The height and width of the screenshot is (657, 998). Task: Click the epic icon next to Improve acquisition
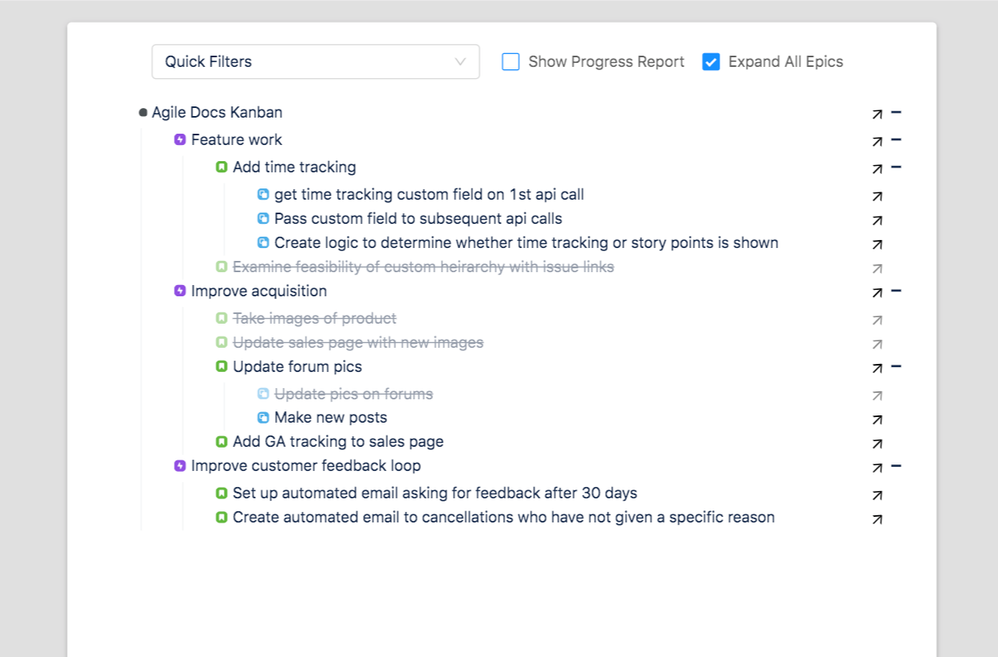(178, 291)
